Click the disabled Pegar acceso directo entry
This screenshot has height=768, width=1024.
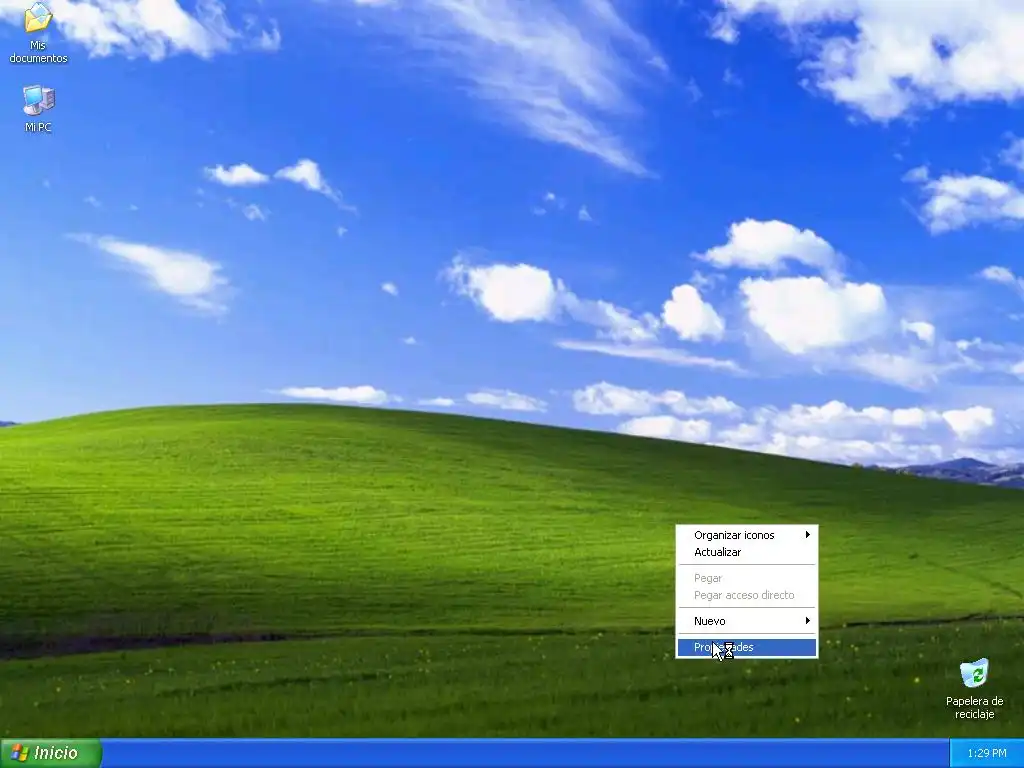pos(746,595)
